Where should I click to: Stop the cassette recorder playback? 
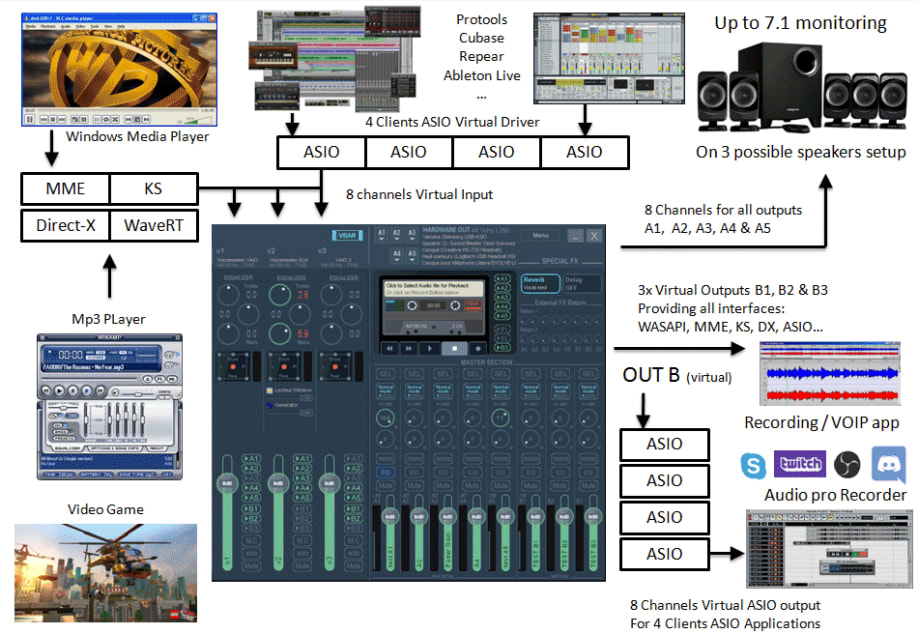[x=454, y=348]
